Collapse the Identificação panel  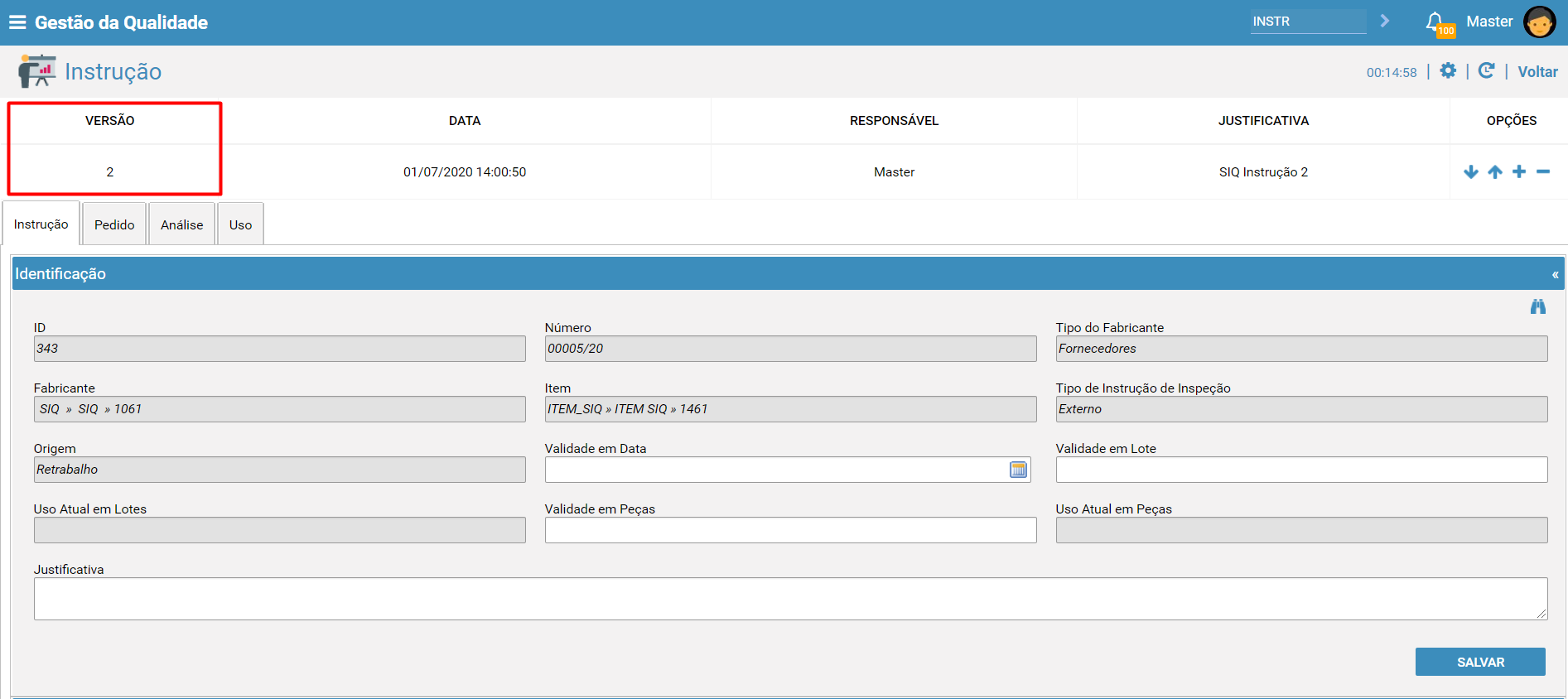coord(1555,274)
